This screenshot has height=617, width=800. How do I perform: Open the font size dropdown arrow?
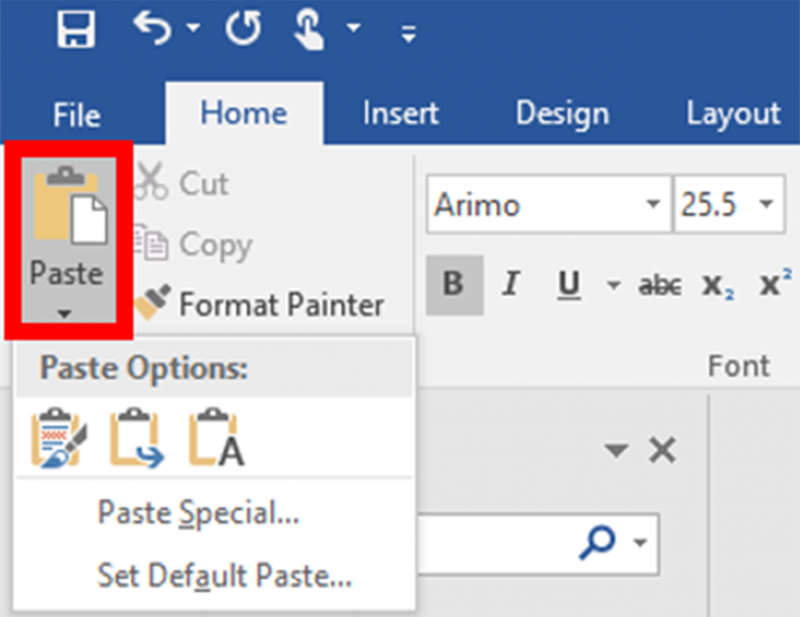766,205
